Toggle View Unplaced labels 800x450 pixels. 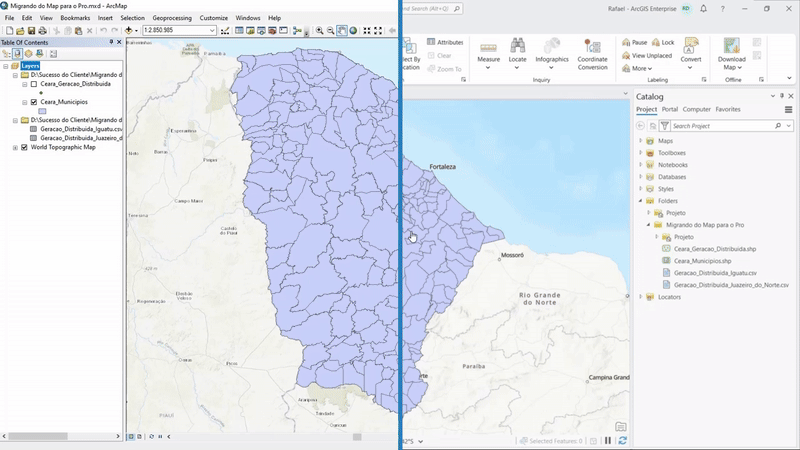point(647,56)
